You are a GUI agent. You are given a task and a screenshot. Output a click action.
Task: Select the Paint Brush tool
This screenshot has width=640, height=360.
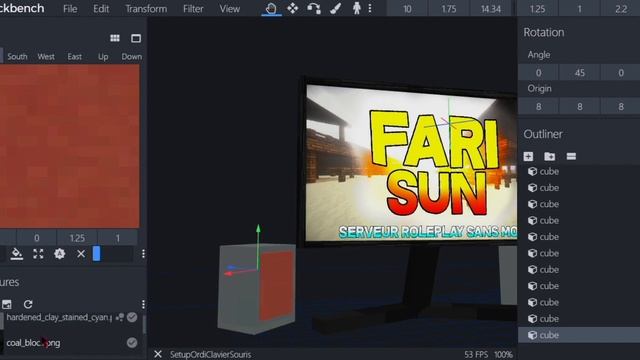(336, 8)
